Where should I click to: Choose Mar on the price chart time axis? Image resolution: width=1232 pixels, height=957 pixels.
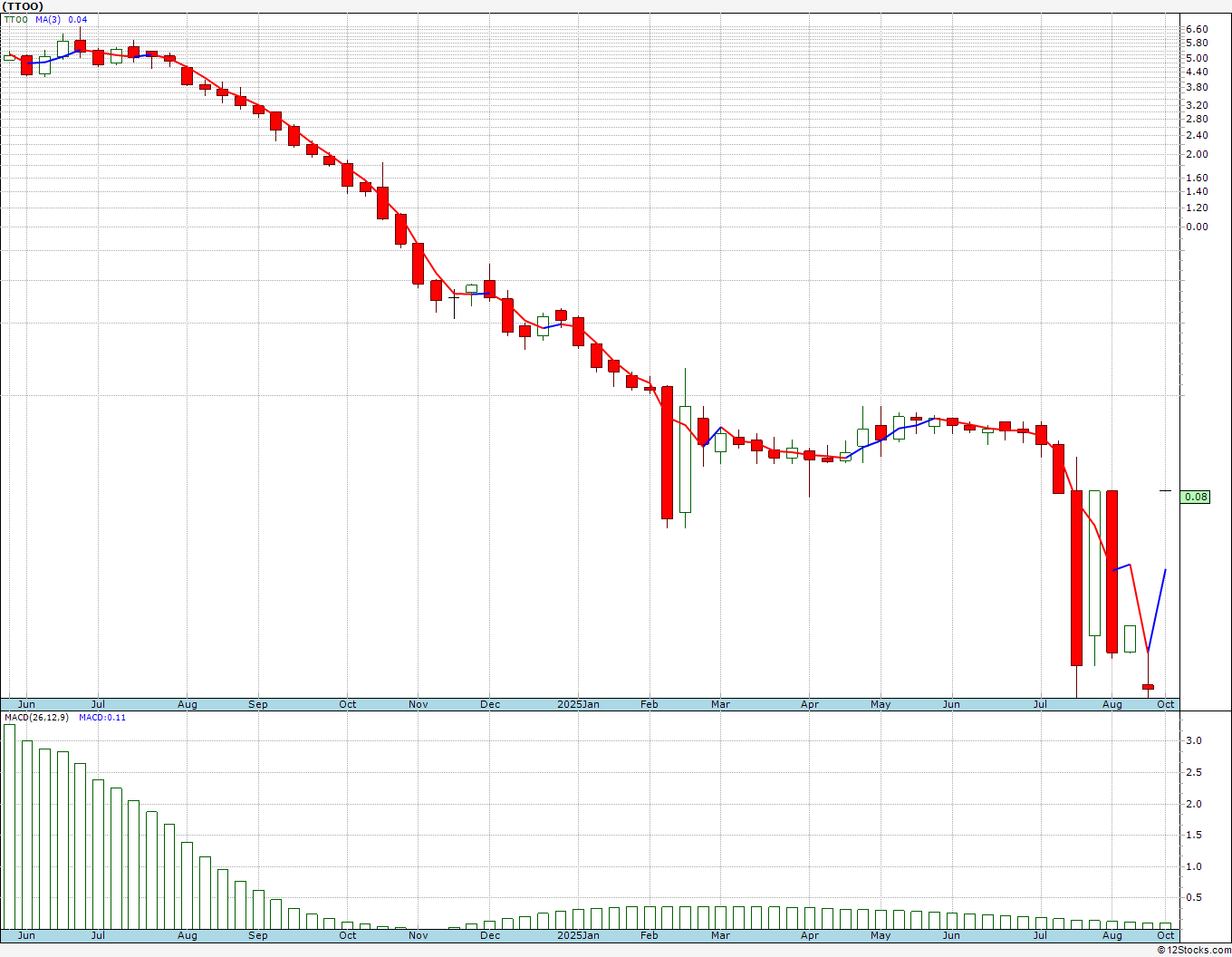click(720, 704)
